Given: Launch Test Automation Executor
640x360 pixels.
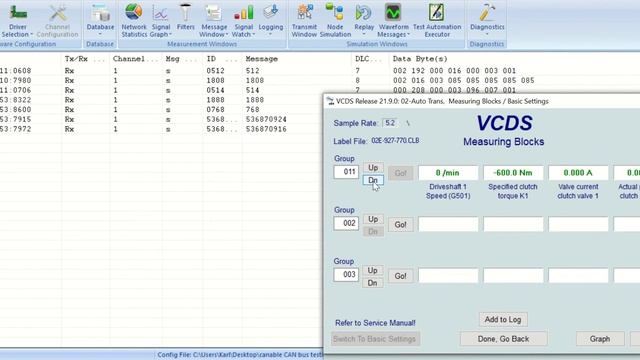Looking at the screenshot, I should click(x=437, y=20).
